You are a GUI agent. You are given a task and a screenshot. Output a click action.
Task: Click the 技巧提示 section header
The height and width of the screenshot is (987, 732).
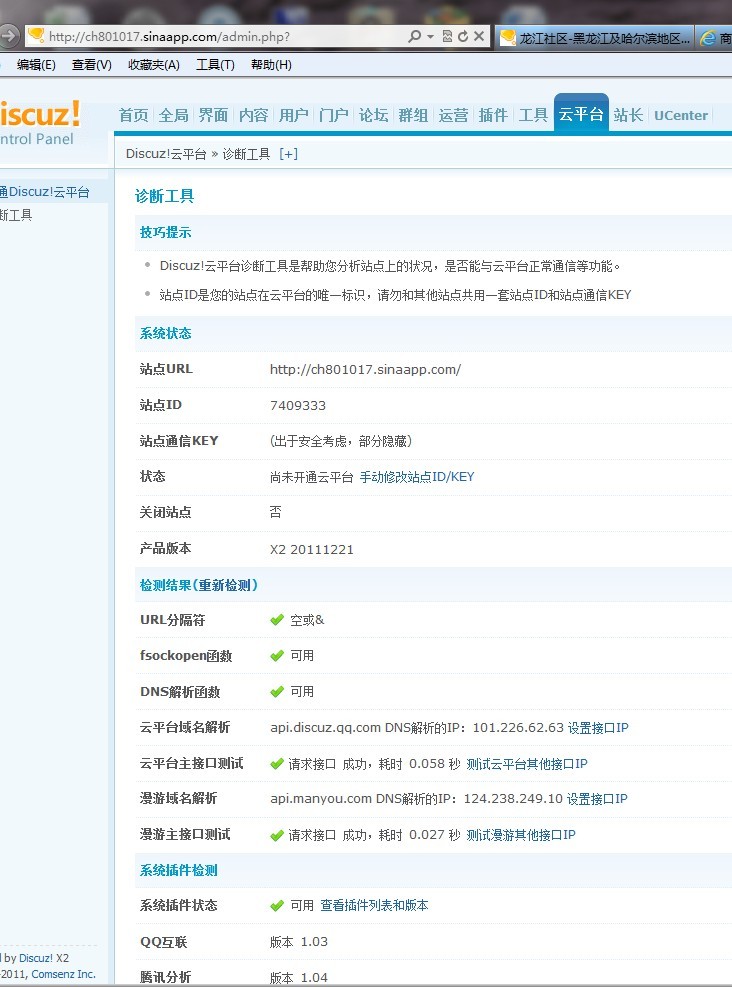point(166,232)
